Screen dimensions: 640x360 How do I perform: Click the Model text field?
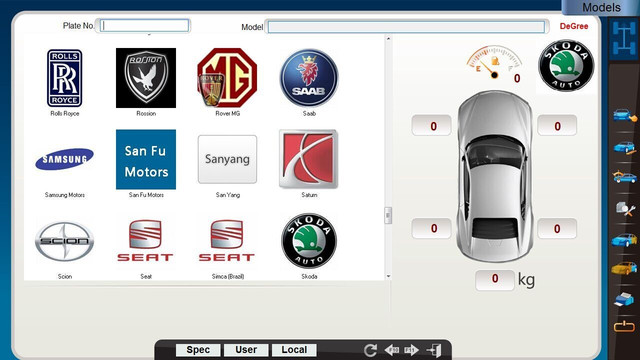[x=406, y=27]
